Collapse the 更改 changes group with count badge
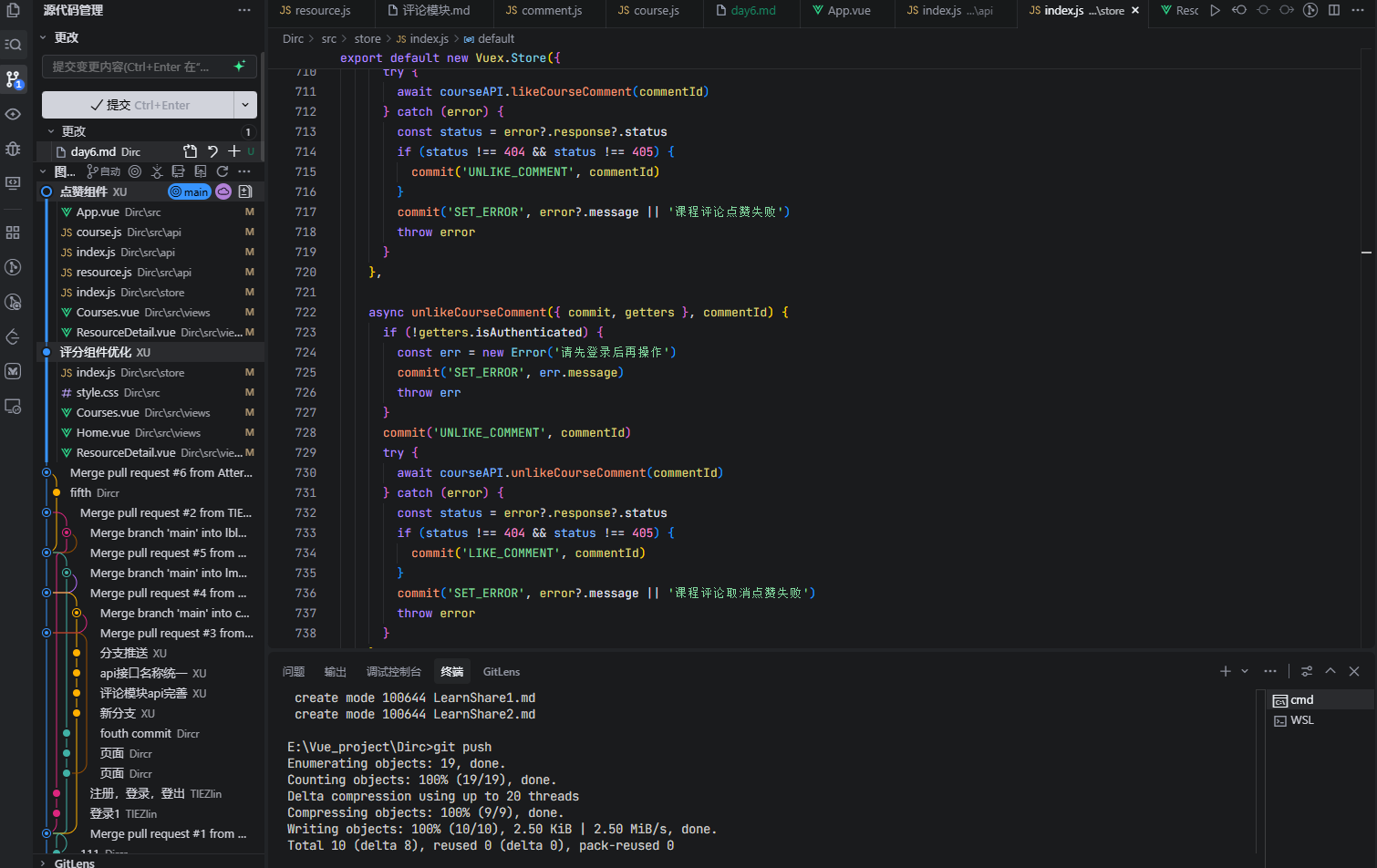1377x868 pixels. click(x=51, y=131)
